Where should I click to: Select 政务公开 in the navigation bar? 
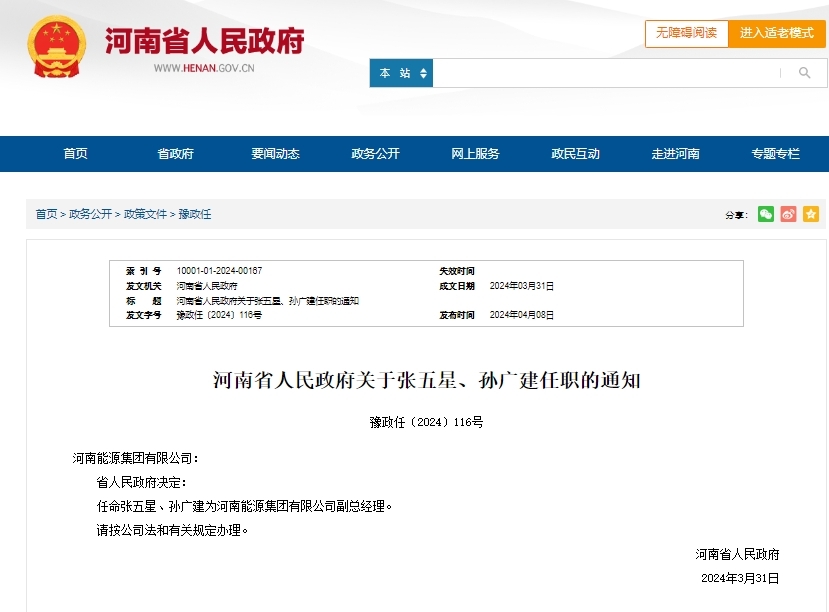click(x=375, y=154)
